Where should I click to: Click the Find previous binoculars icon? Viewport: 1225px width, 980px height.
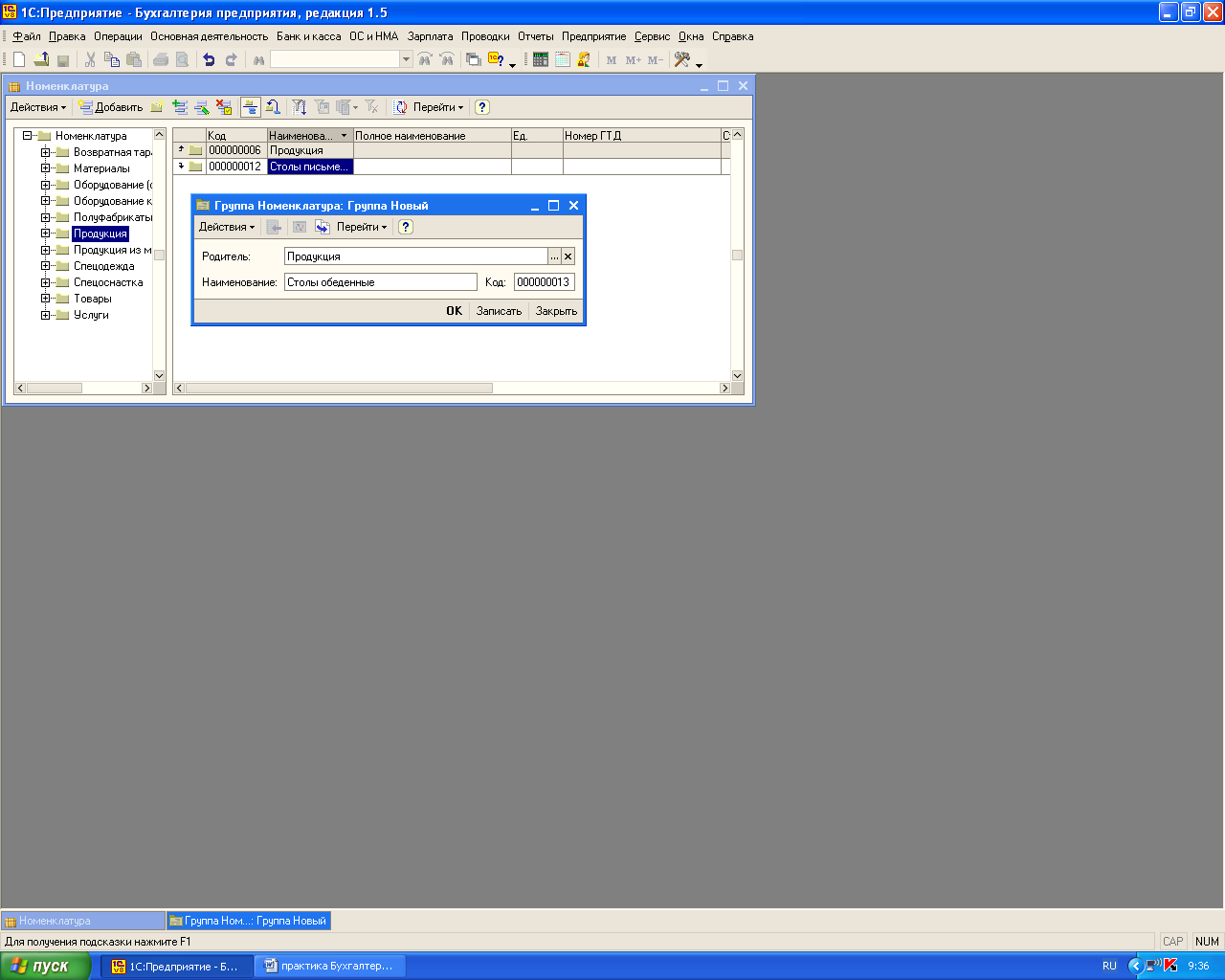[x=447, y=59]
